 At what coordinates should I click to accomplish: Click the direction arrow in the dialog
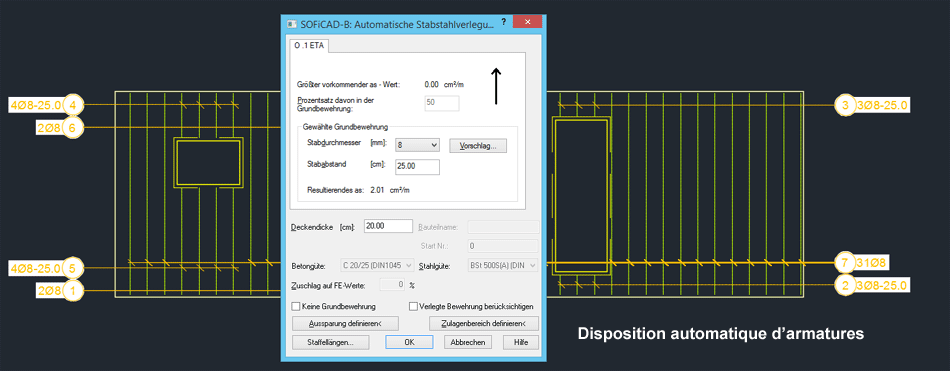[496, 86]
